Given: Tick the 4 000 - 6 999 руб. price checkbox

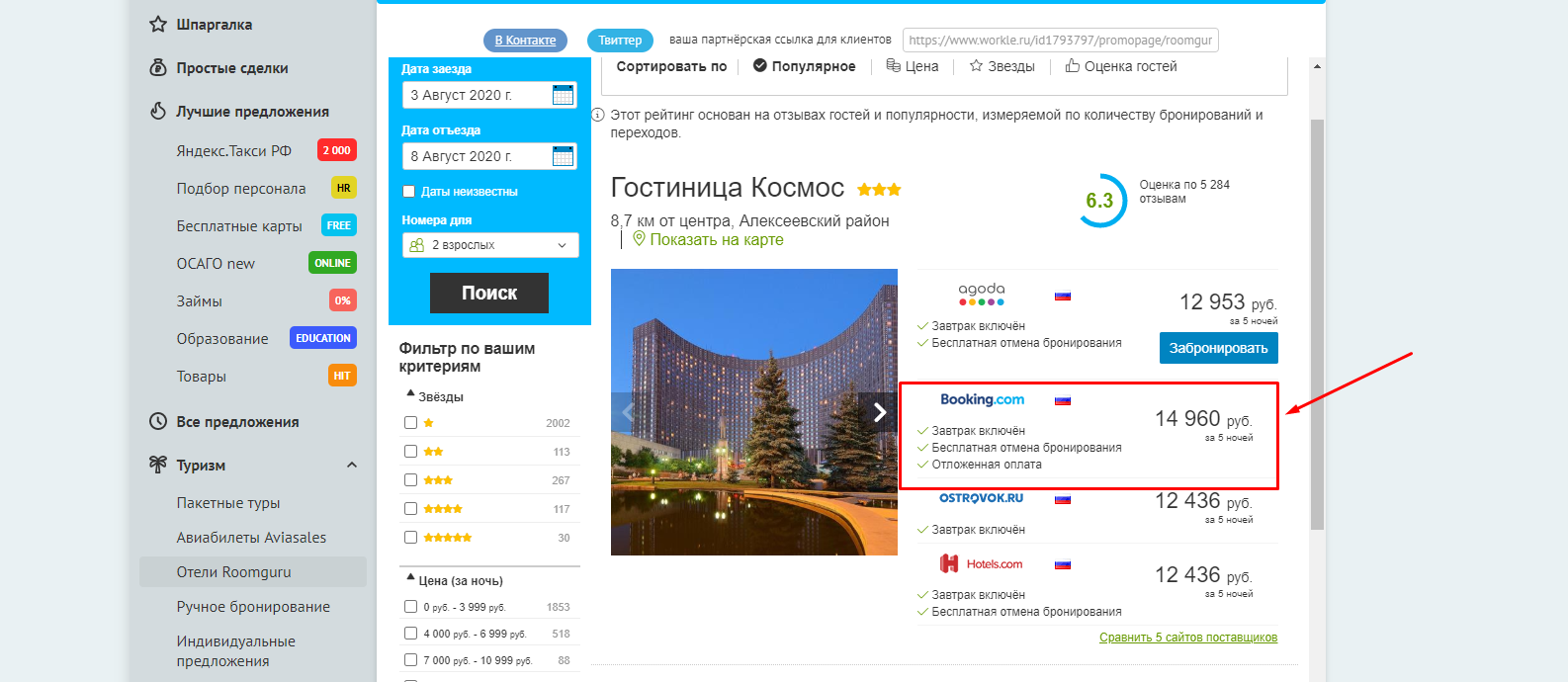Looking at the screenshot, I should (x=410, y=633).
